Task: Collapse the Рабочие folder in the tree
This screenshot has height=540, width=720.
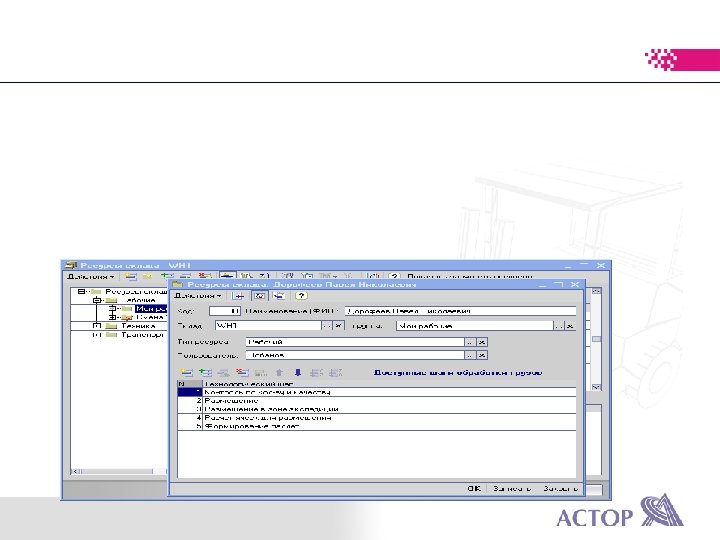Action: coord(97,300)
